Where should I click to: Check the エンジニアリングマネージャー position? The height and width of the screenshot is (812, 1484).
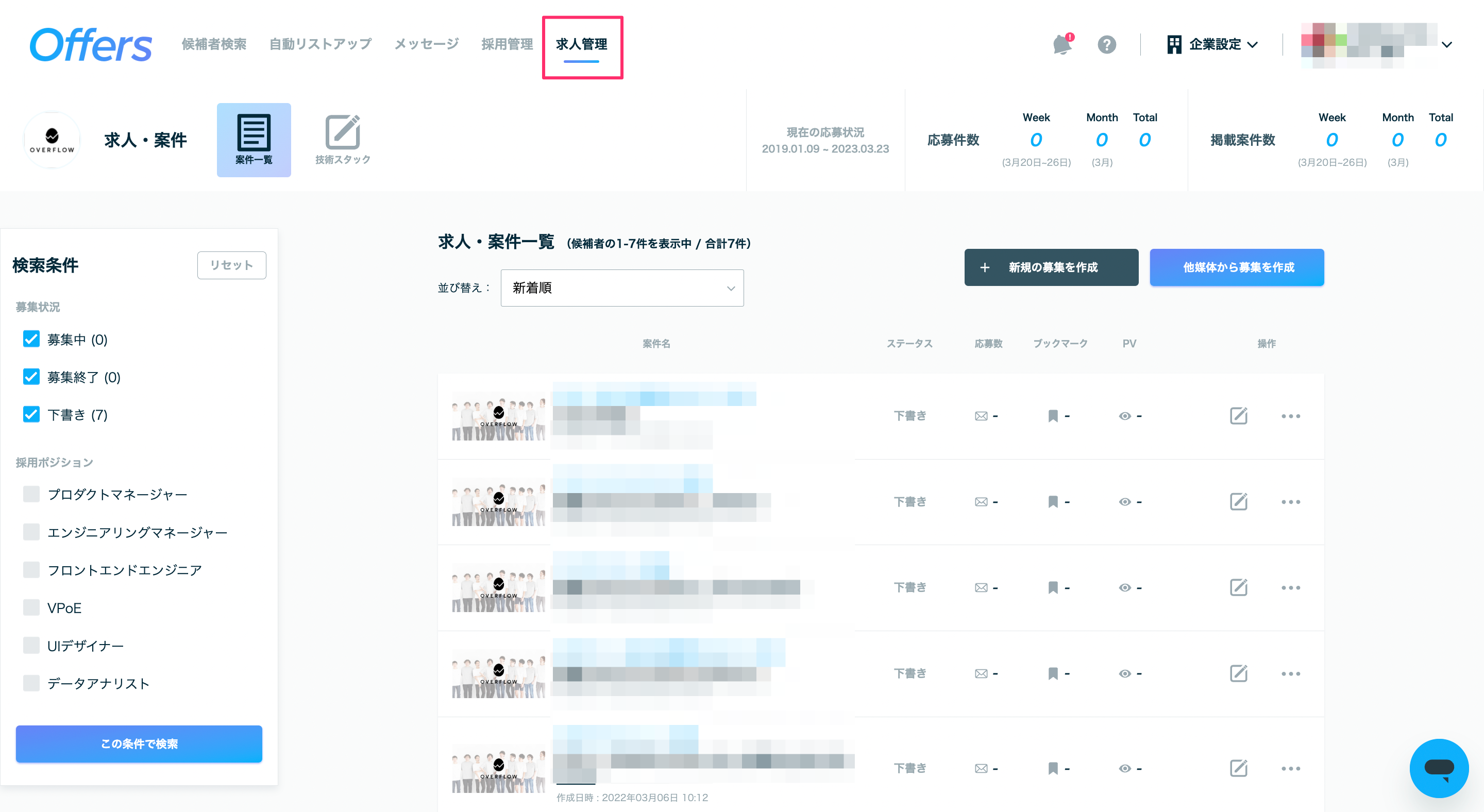coord(31,532)
